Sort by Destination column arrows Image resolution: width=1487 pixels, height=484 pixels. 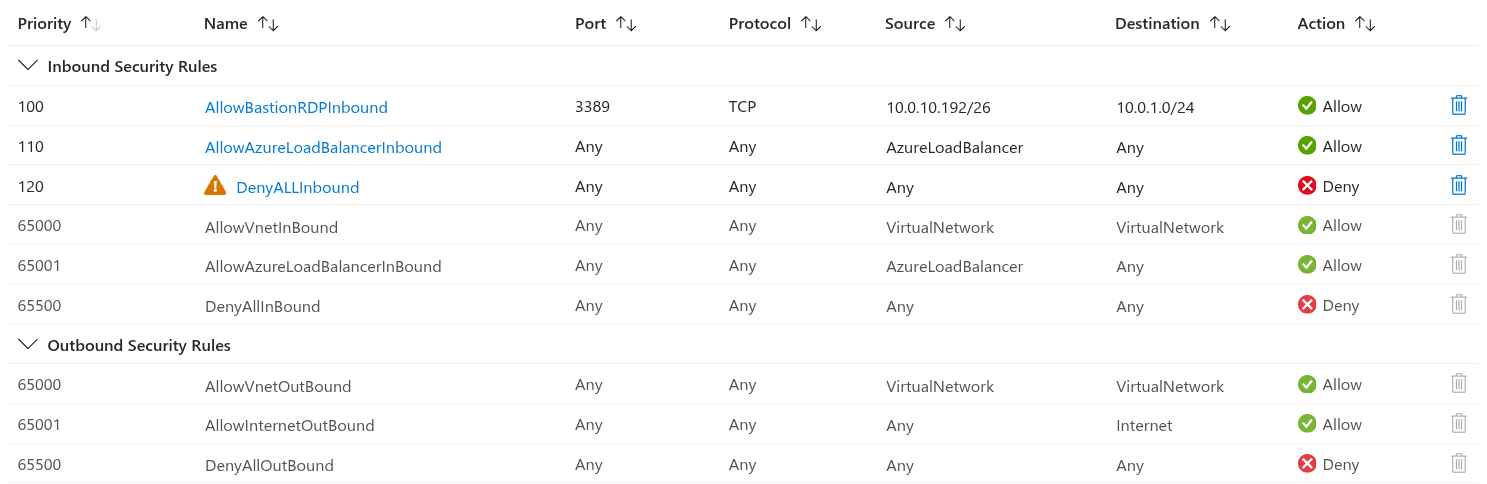(x=1220, y=23)
